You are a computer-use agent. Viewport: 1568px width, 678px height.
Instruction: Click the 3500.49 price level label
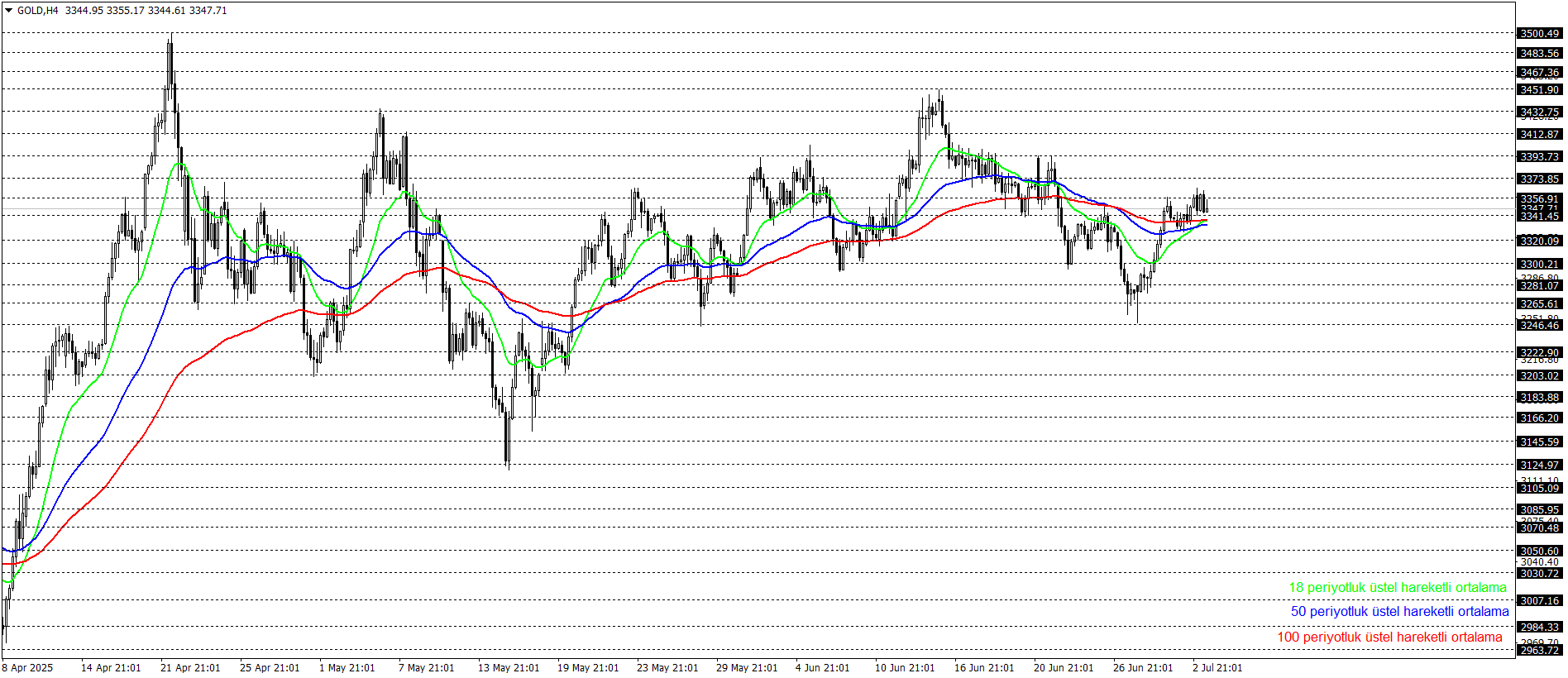pyautogui.click(x=1540, y=34)
